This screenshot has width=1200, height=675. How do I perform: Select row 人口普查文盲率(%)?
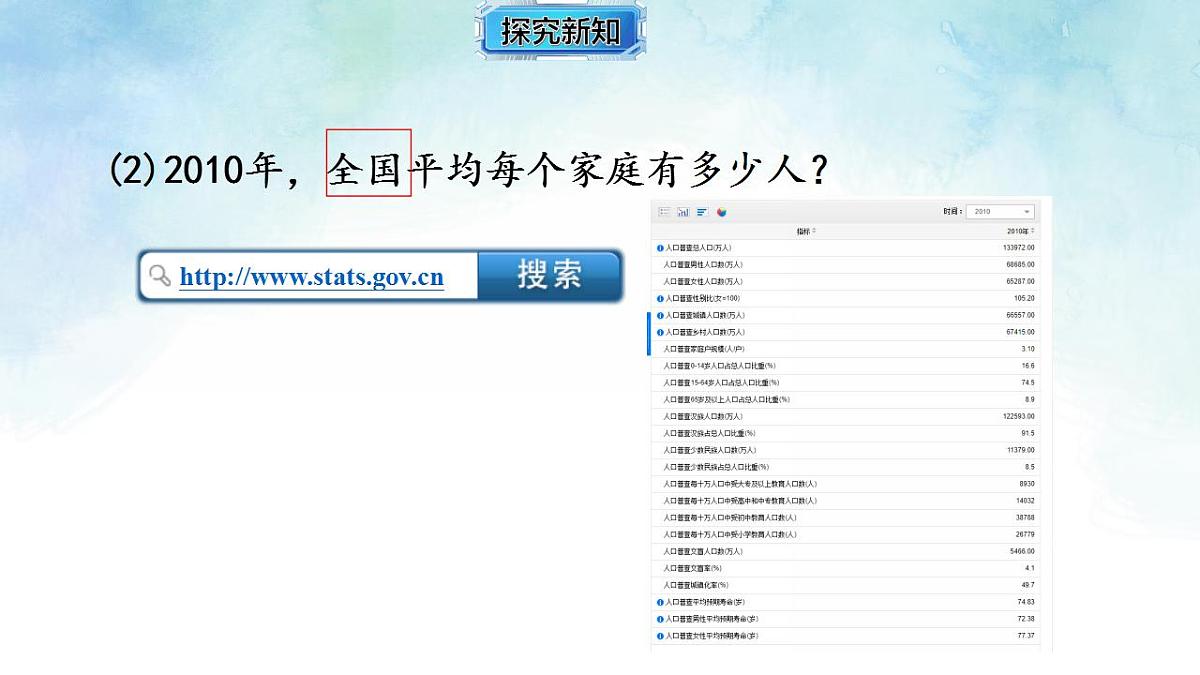click(x=846, y=568)
